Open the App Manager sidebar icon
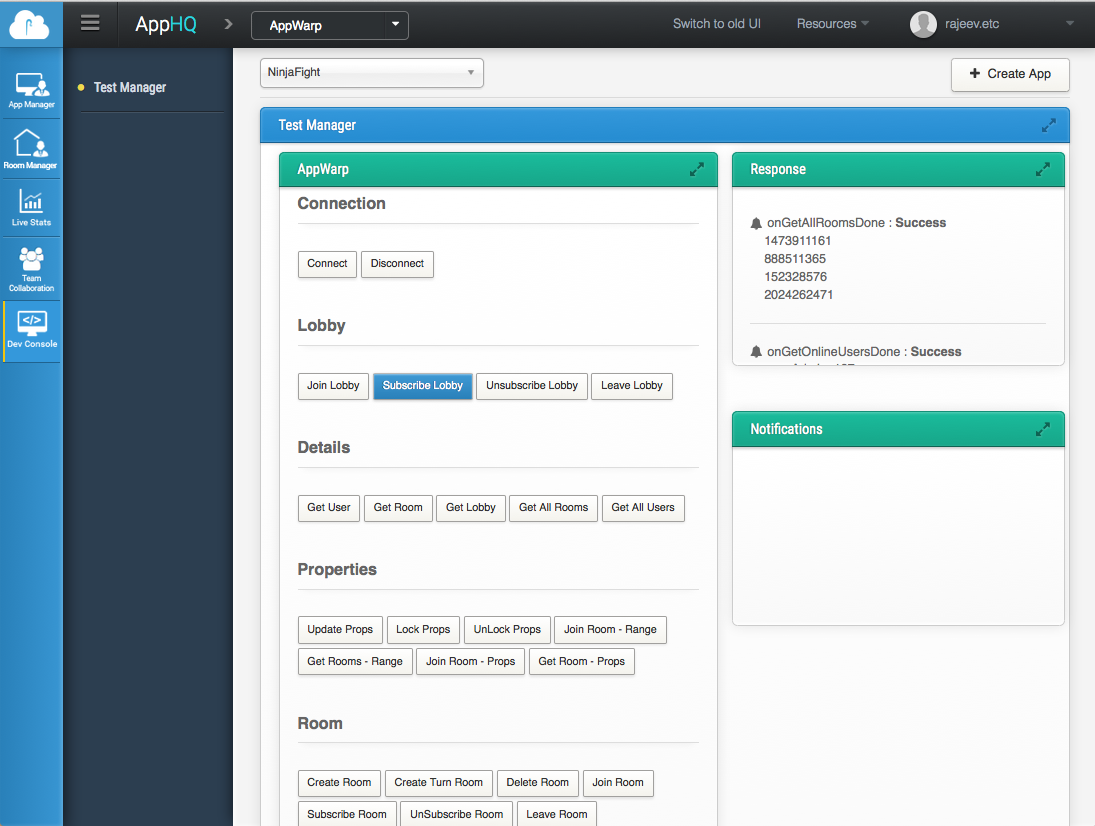 tap(31, 90)
